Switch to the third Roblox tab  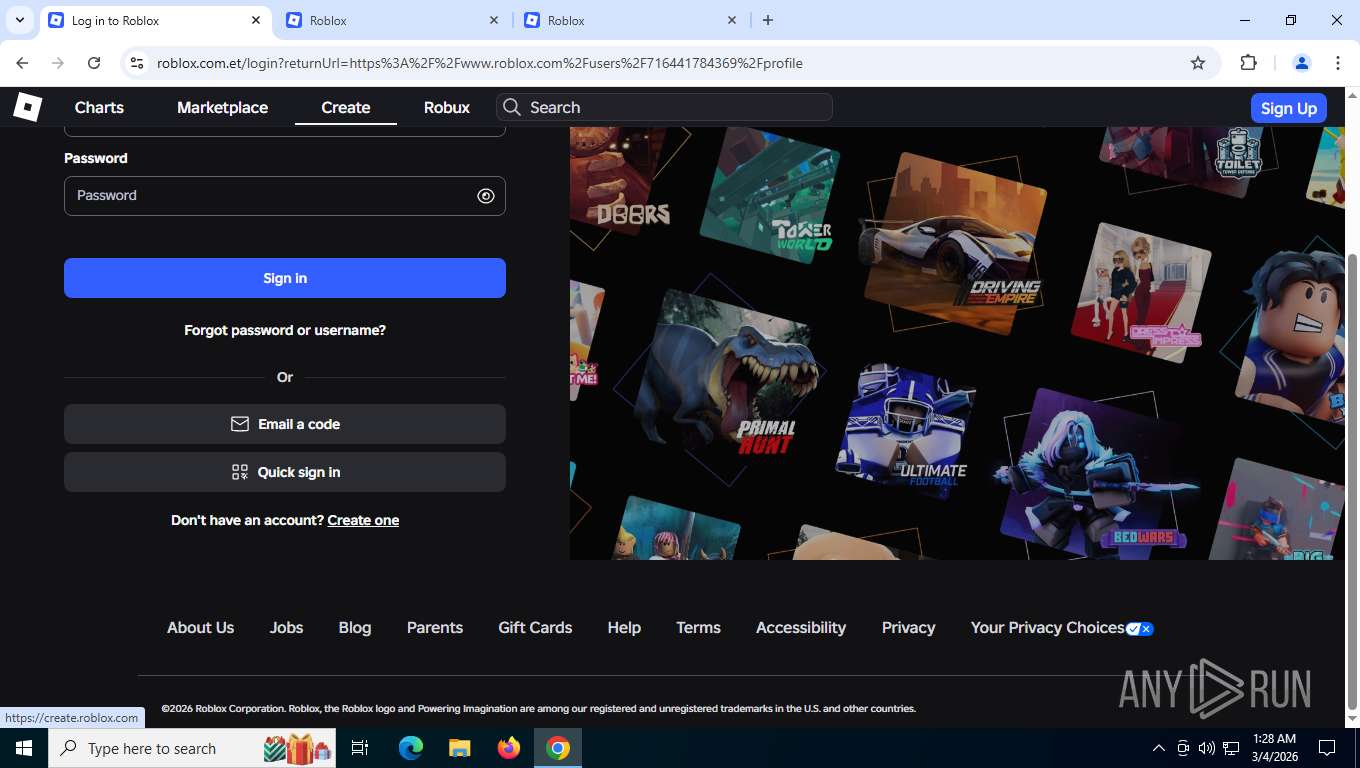pos(630,20)
